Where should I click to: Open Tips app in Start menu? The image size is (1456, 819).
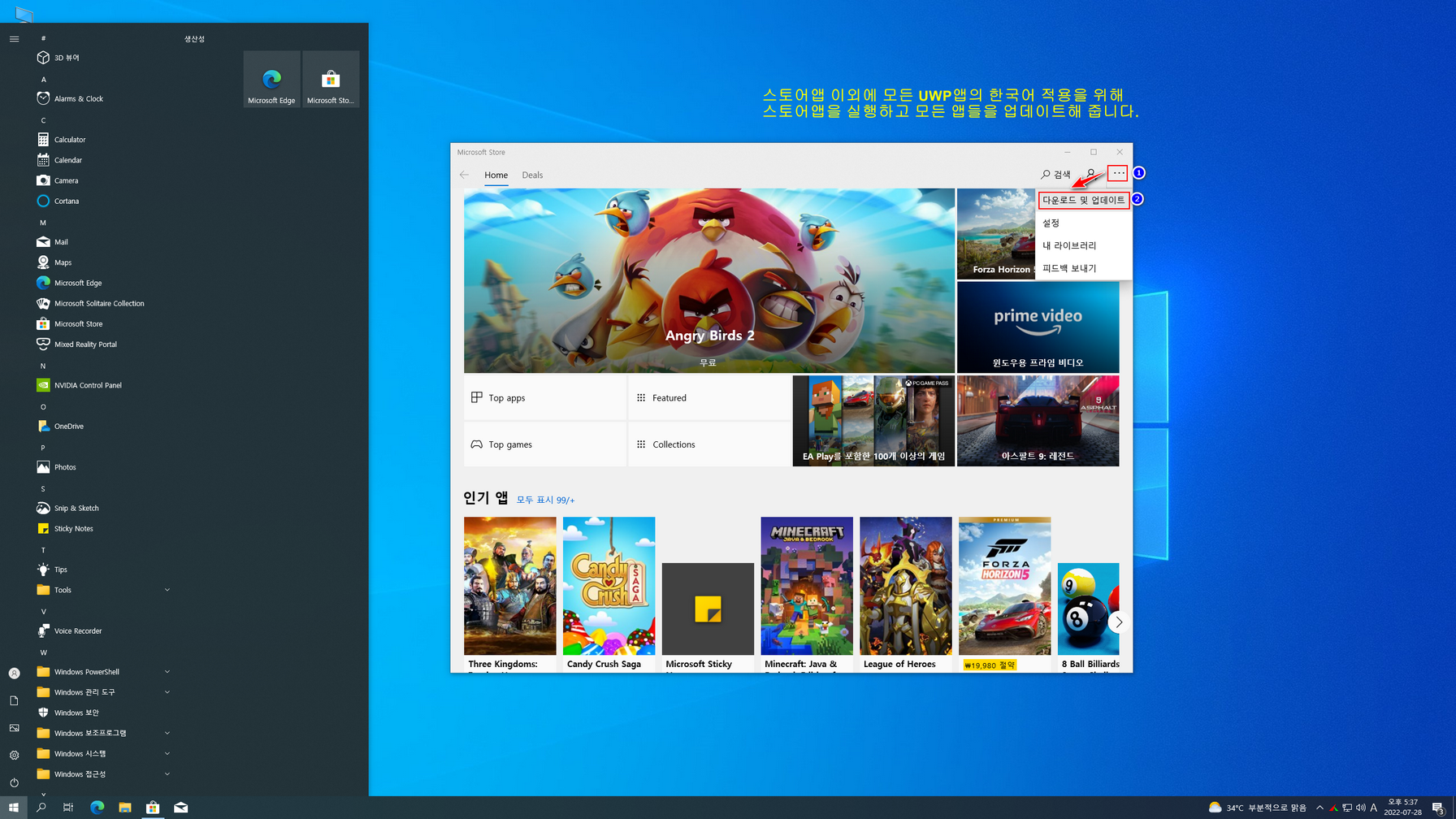point(102,570)
